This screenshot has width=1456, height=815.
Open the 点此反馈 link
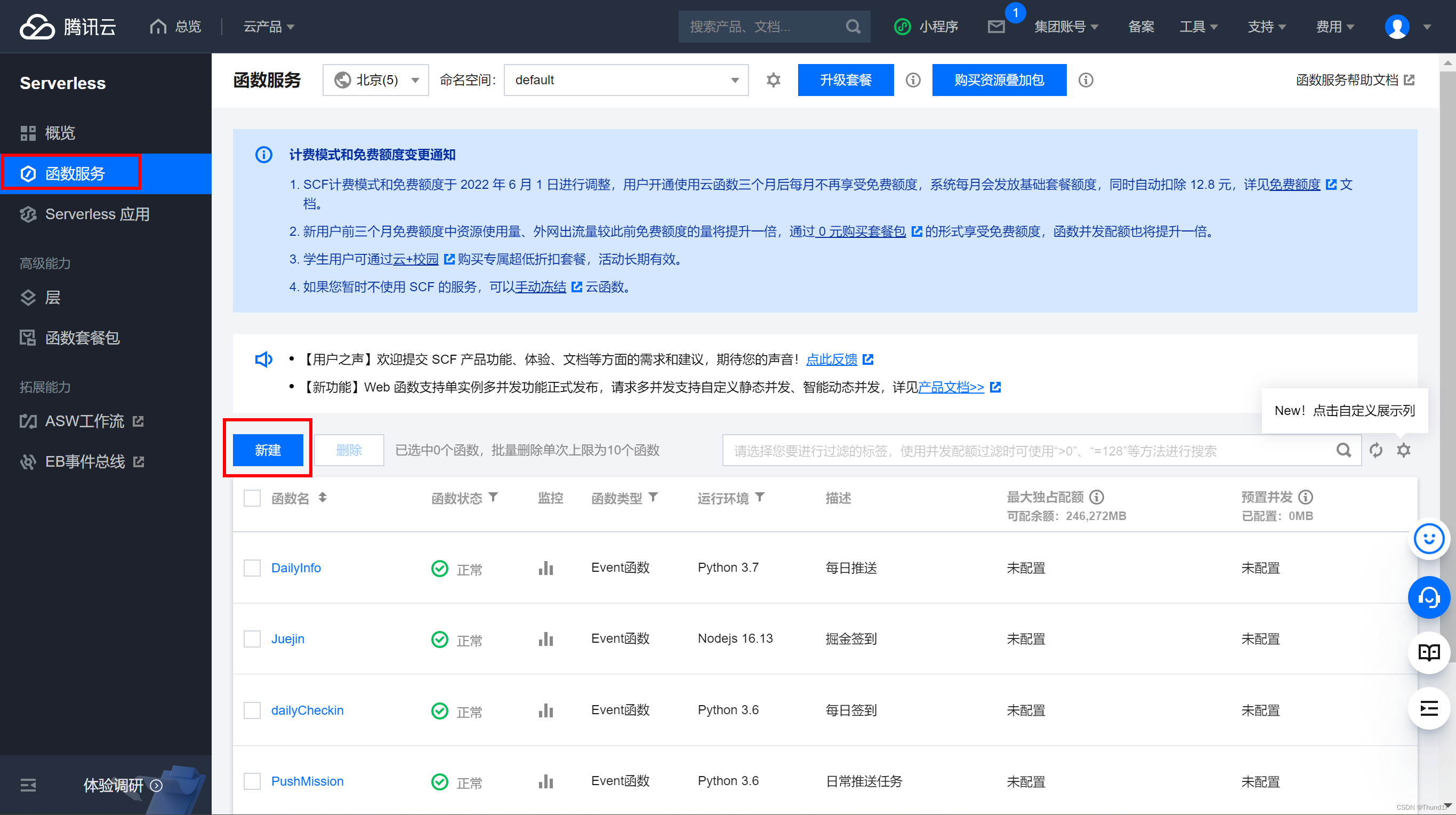(832, 359)
